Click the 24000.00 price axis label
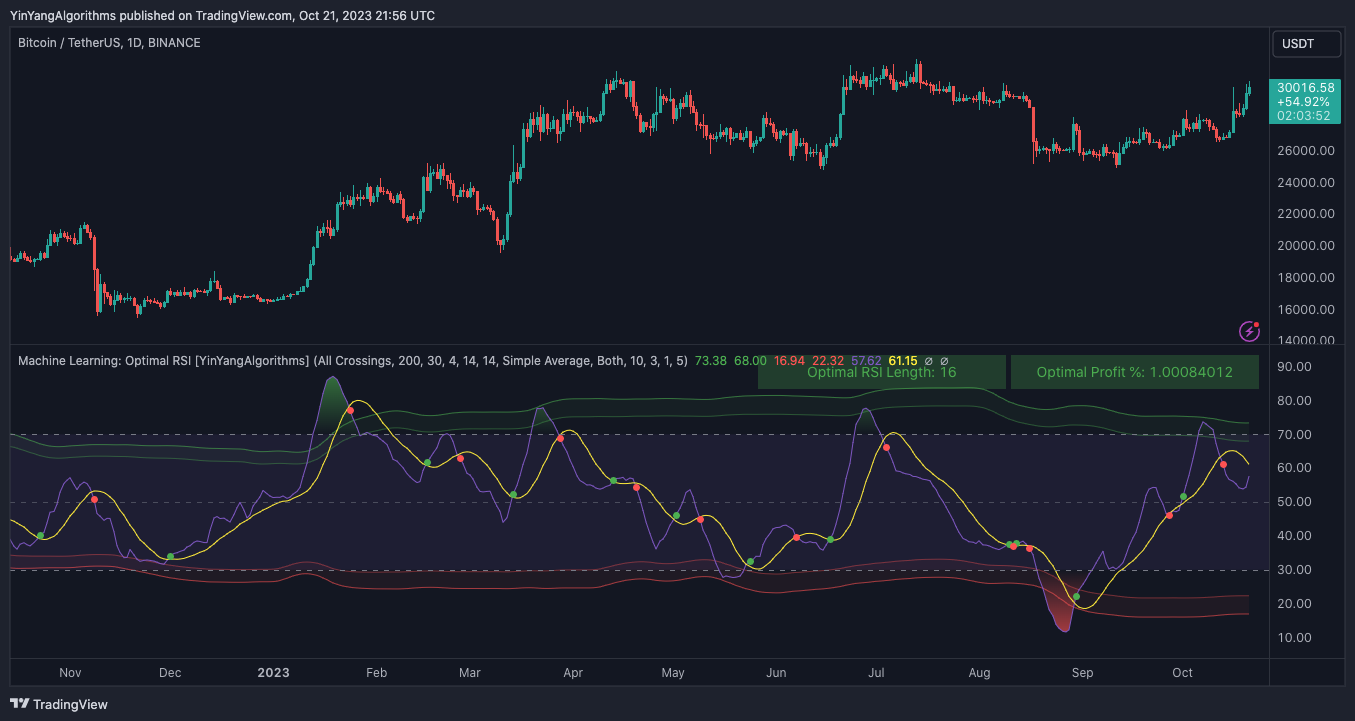Image resolution: width=1355 pixels, height=721 pixels. pyautogui.click(x=1308, y=182)
